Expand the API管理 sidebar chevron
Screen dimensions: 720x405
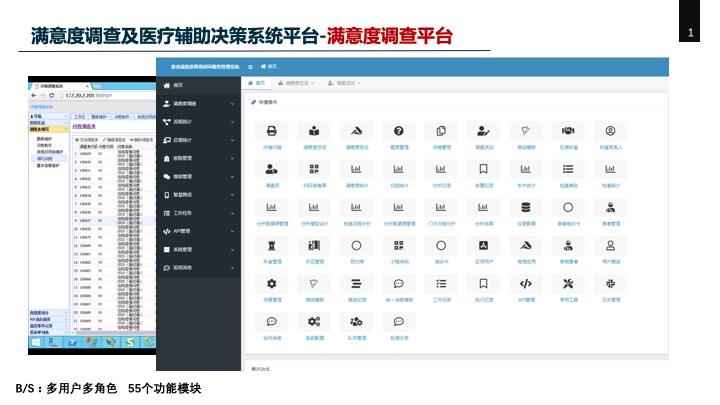coord(232,231)
